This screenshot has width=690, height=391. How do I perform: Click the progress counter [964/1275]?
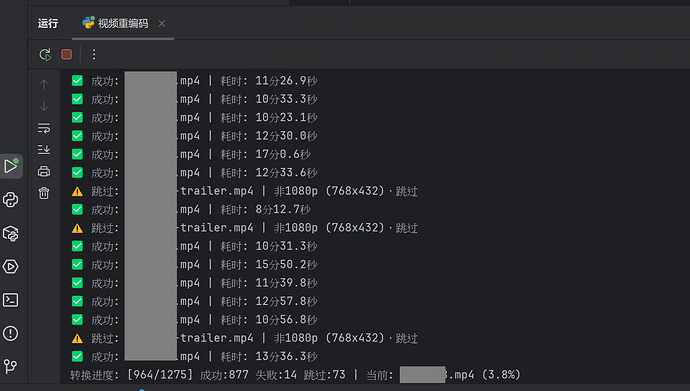click(x=160, y=375)
